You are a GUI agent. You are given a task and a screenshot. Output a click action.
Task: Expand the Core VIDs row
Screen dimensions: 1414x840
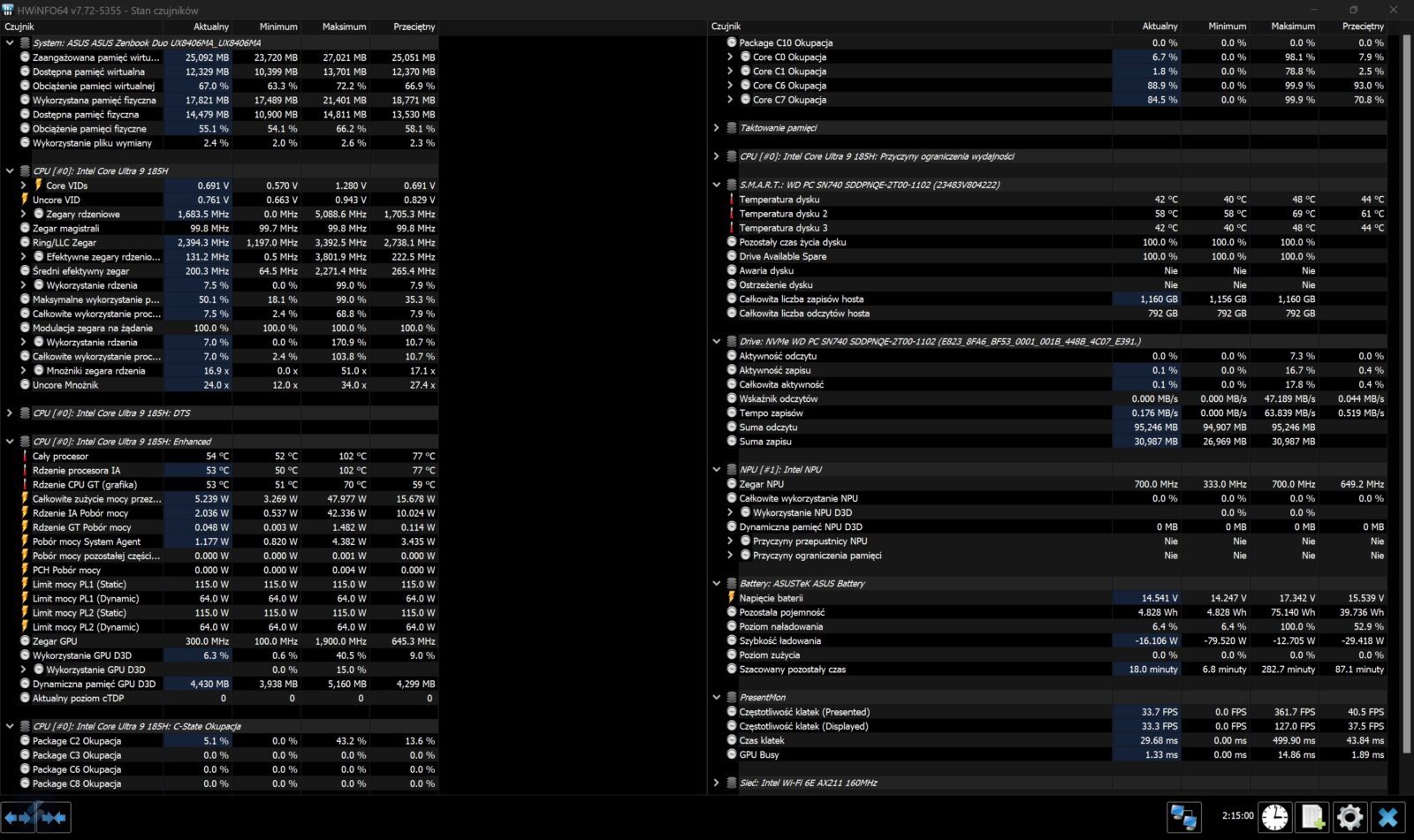coord(23,185)
